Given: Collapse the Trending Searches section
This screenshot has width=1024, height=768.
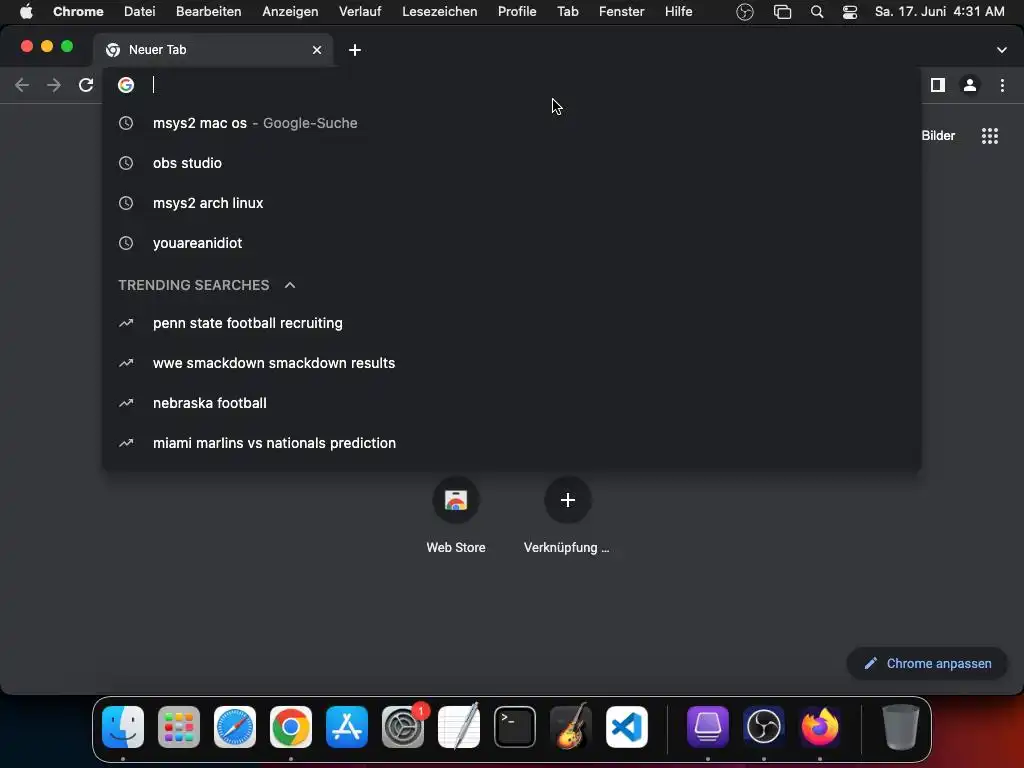Looking at the screenshot, I should [290, 285].
